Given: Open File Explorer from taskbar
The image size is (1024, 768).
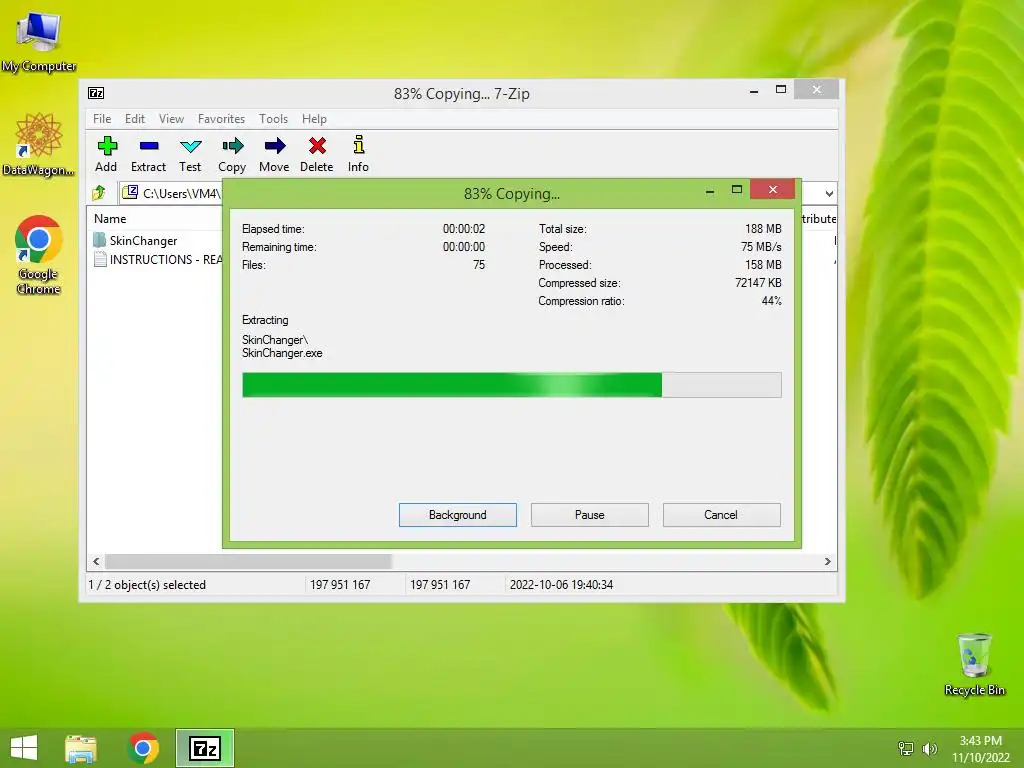Looking at the screenshot, I should click(81, 748).
